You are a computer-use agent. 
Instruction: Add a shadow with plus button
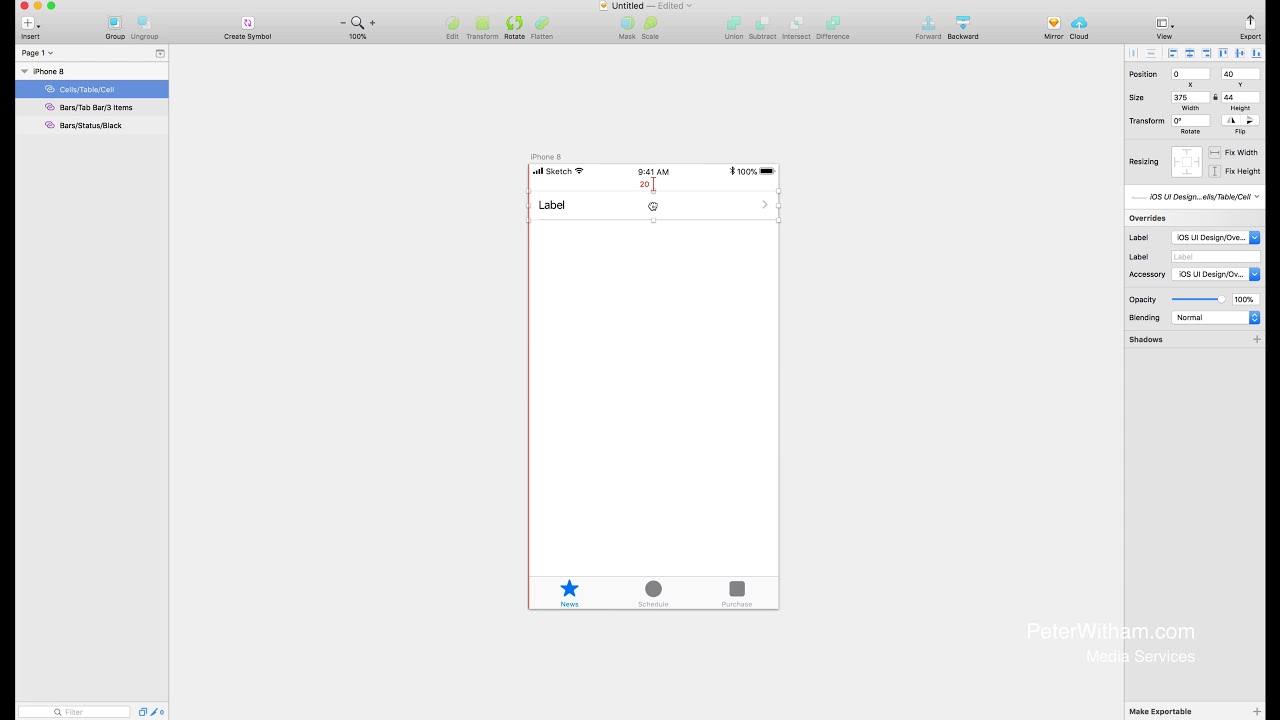(x=1257, y=339)
